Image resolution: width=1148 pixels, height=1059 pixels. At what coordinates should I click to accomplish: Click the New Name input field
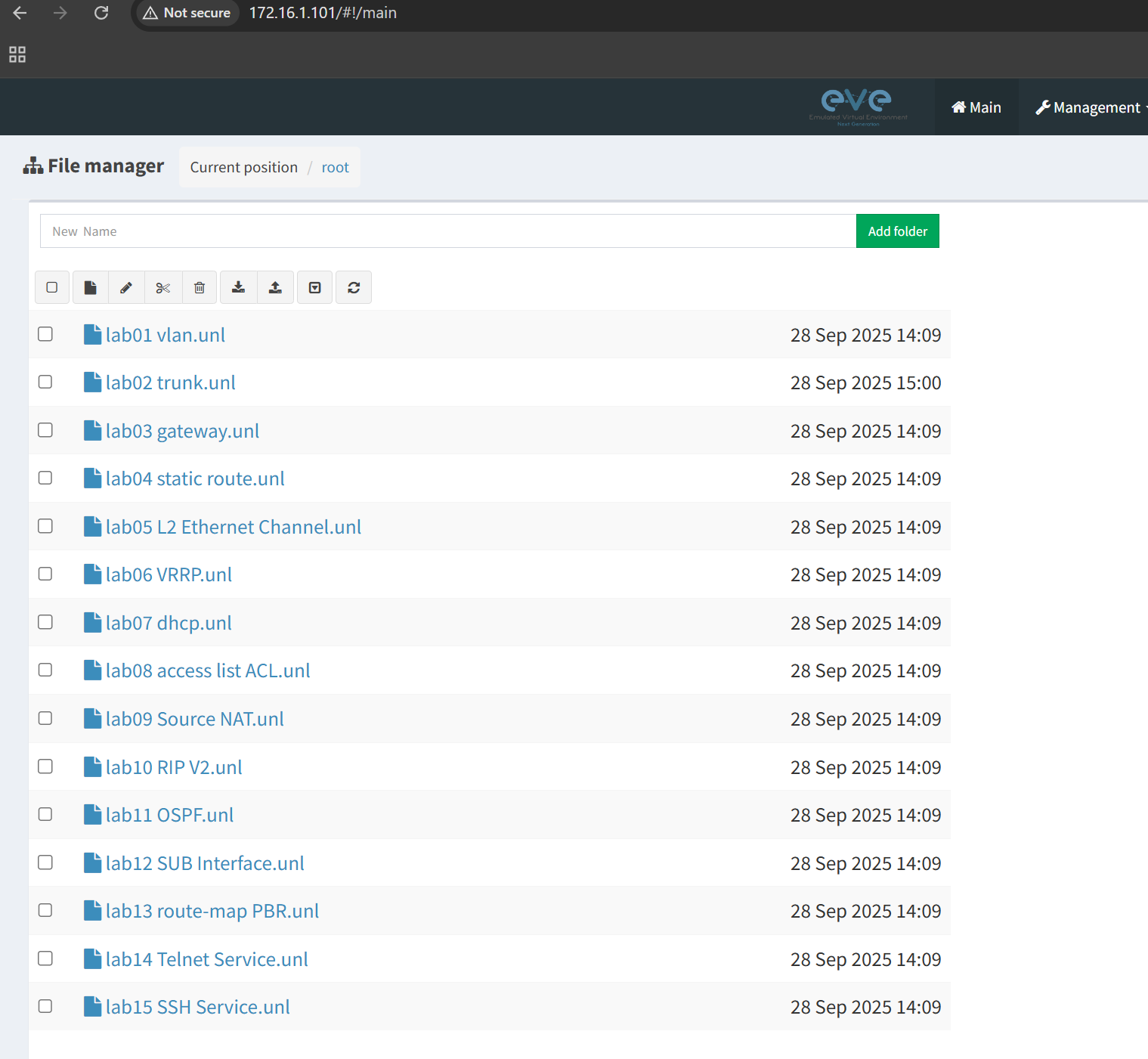click(447, 231)
